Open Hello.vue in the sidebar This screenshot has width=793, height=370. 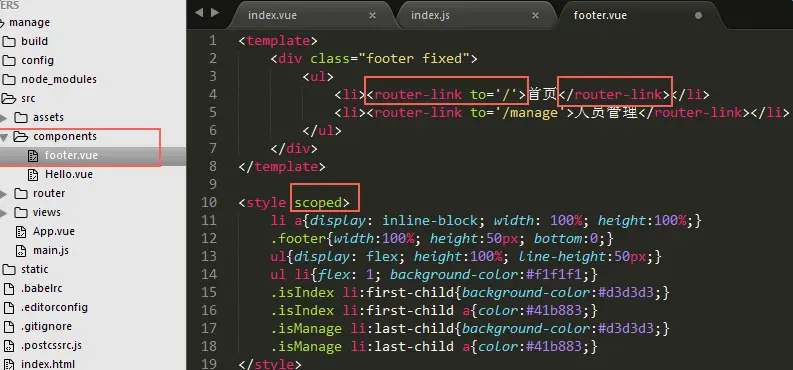tap(69, 175)
